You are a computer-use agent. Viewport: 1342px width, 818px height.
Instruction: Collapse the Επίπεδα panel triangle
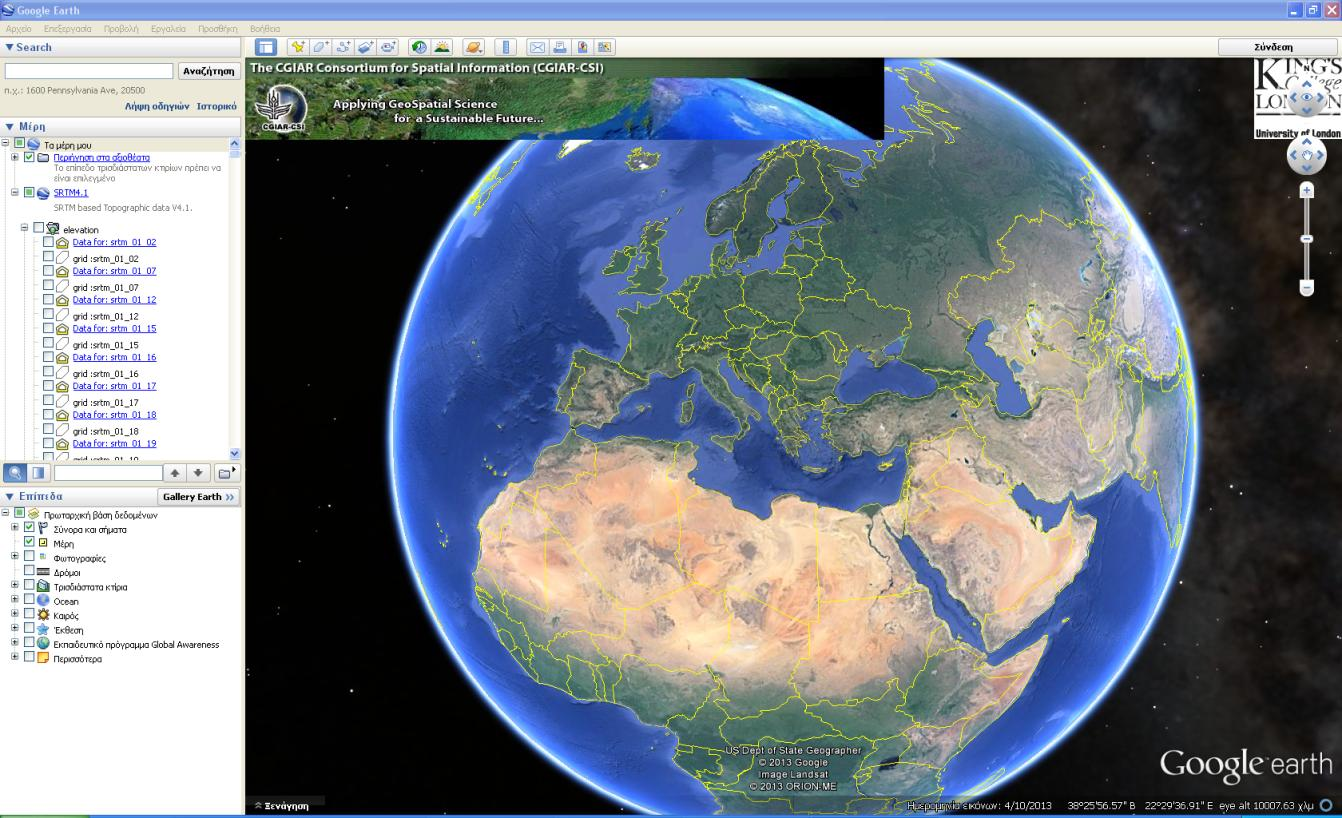[9, 497]
